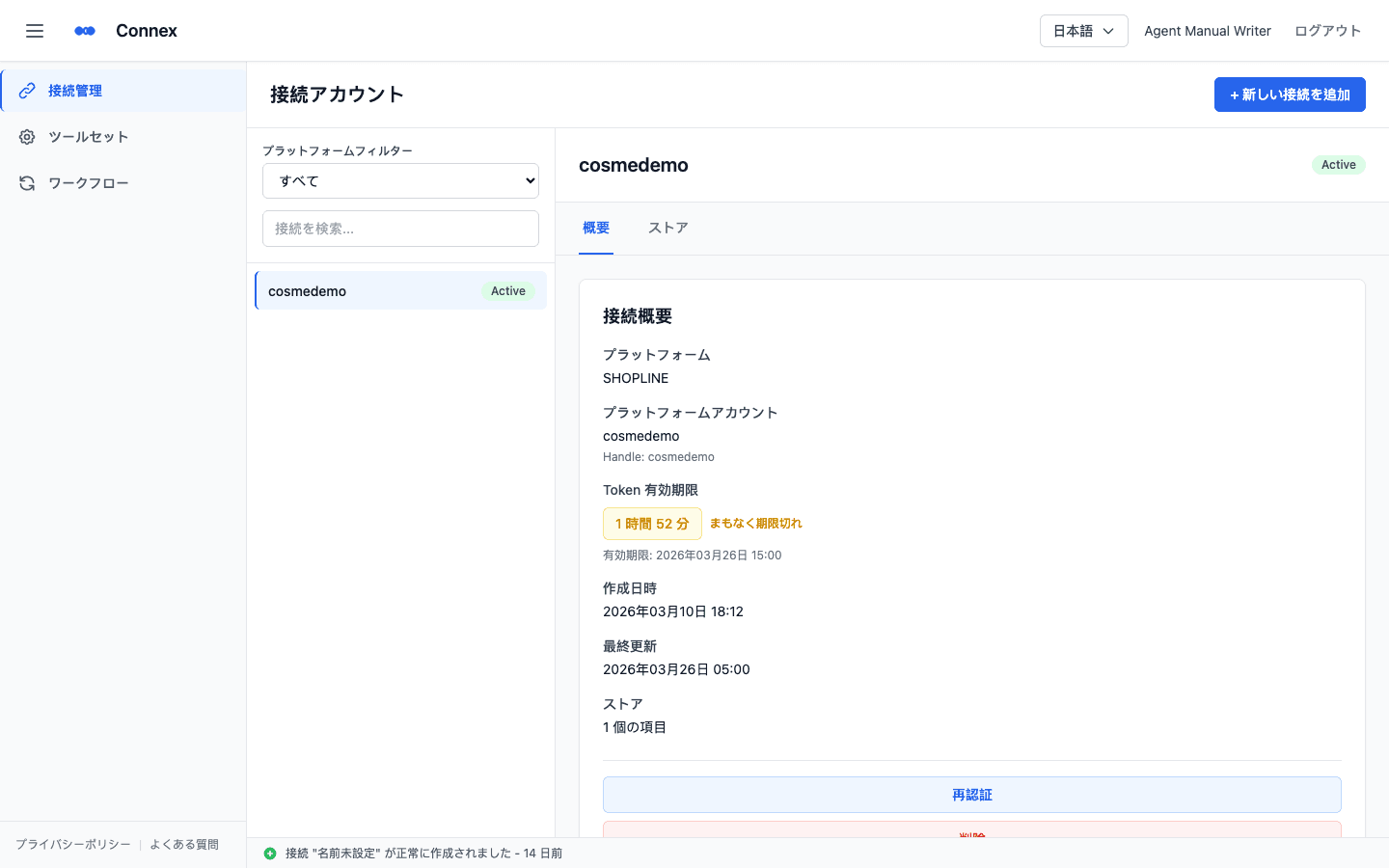
Task: Click the SHOPLINE platform value
Action: (x=636, y=378)
